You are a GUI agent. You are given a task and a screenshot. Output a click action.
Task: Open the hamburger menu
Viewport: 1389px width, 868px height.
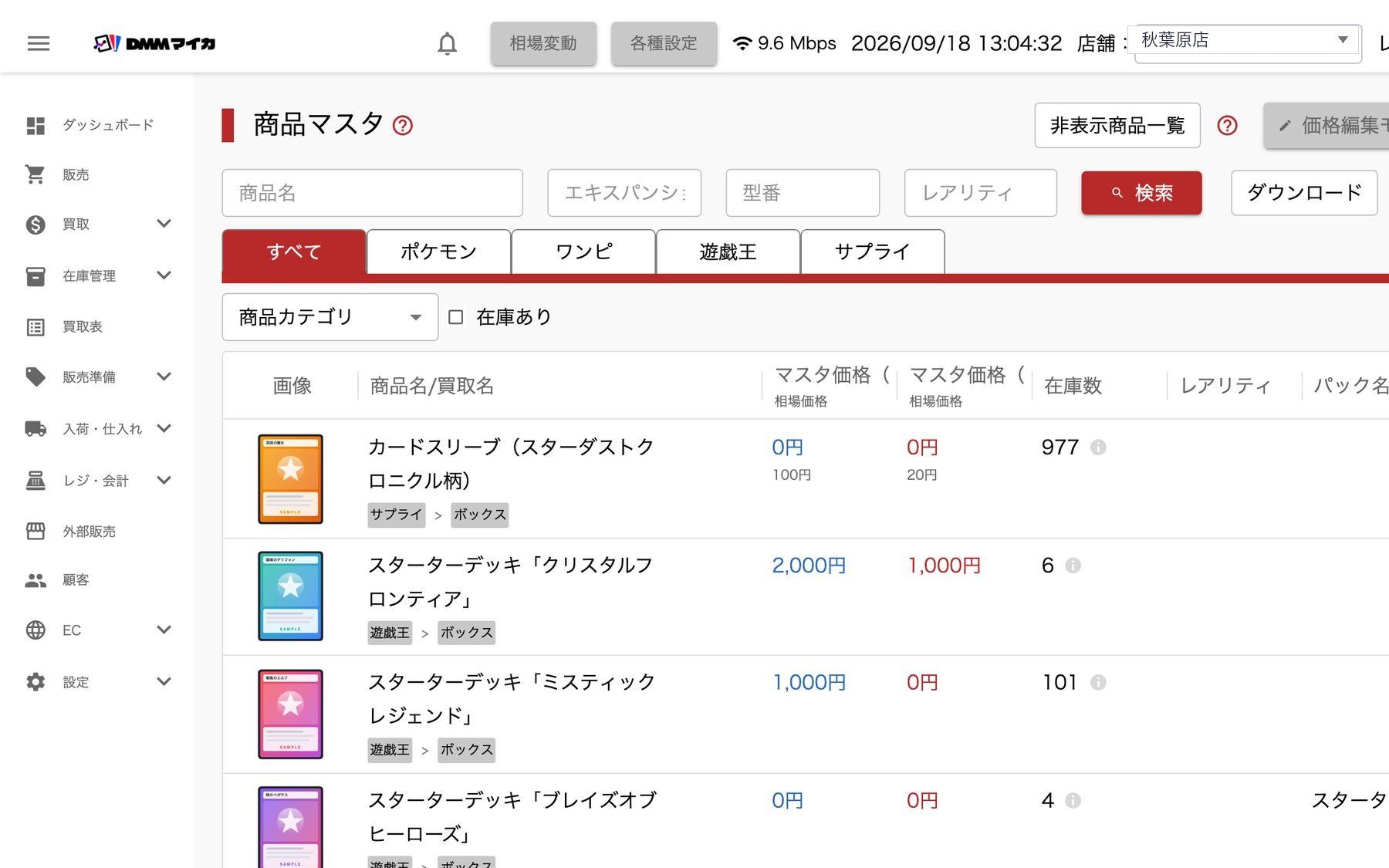point(39,43)
